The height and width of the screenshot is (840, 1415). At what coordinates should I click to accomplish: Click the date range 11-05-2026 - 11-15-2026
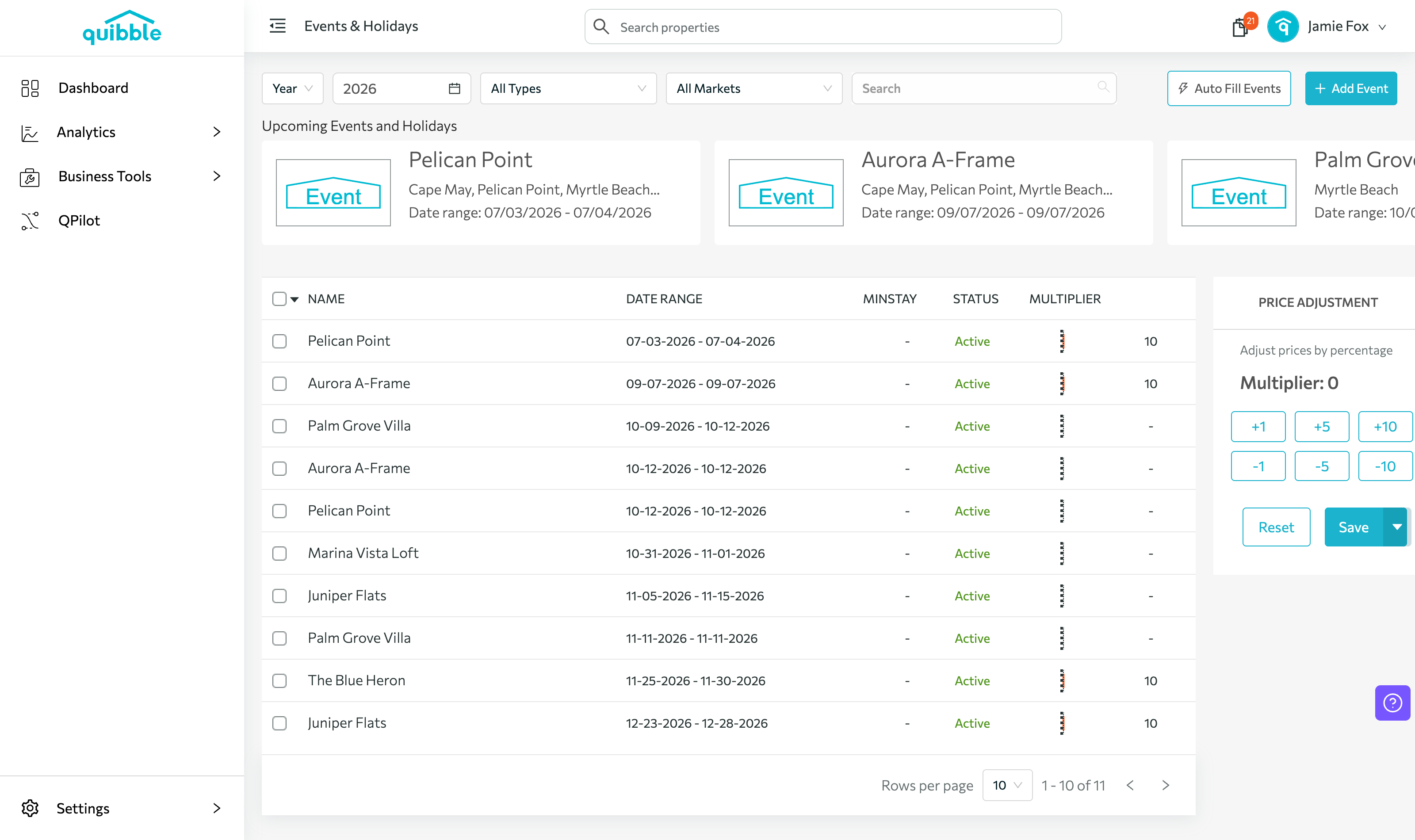click(x=695, y=596)
